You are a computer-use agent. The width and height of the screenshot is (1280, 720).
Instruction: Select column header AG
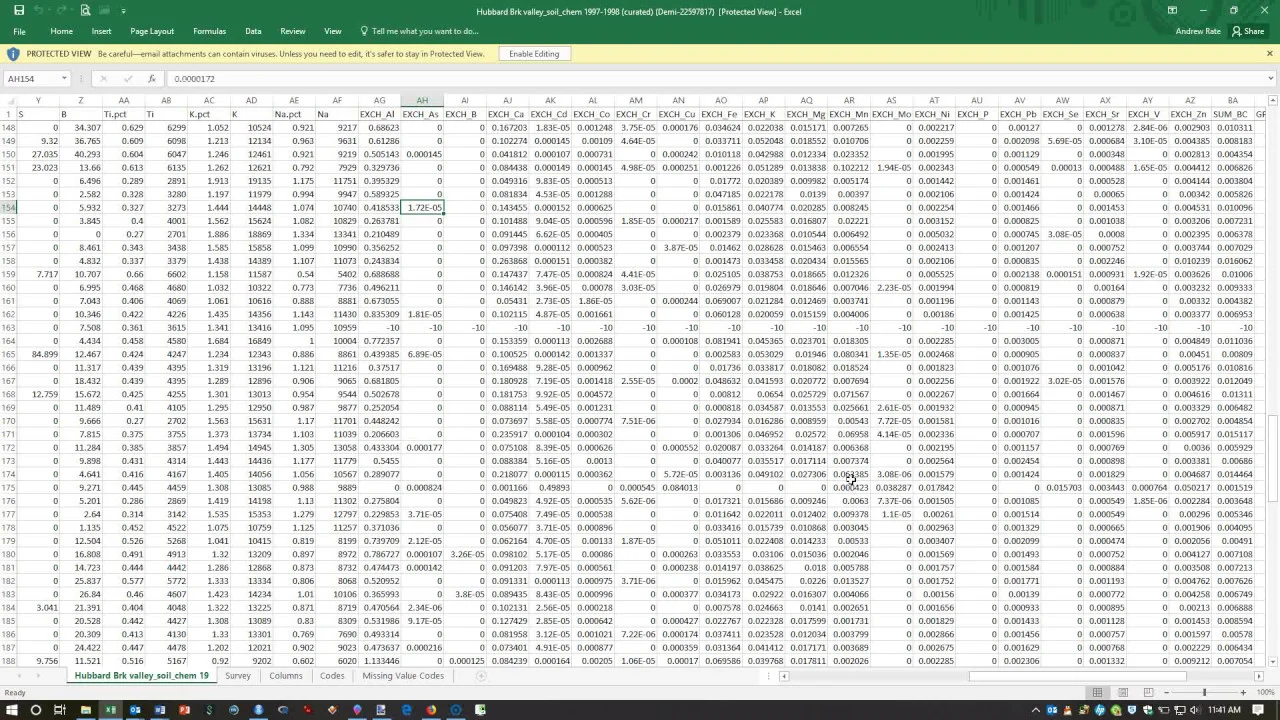click(x=379, y=100)
